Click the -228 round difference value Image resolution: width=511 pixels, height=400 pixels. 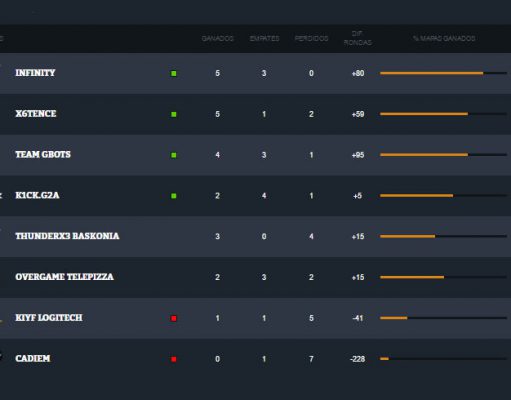(358, 359)
